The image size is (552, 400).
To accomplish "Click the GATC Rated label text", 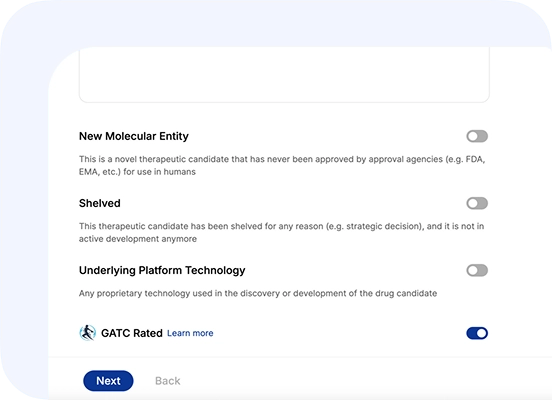I will pyautogui.click(x=132, y=333).
